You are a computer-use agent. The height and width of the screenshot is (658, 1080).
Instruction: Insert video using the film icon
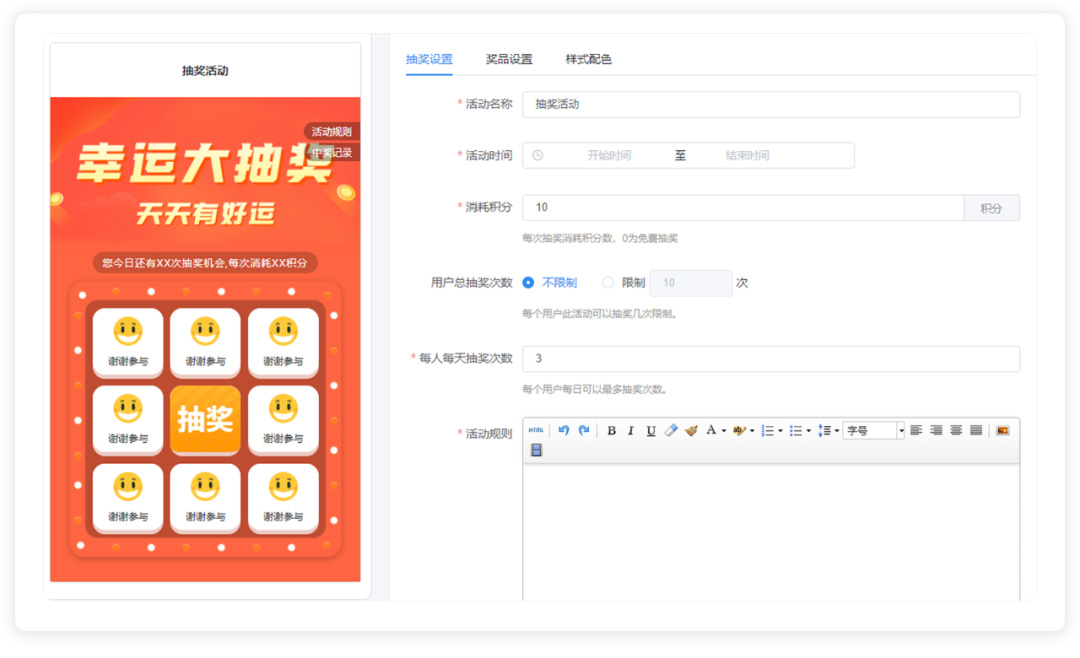[536, 451]
